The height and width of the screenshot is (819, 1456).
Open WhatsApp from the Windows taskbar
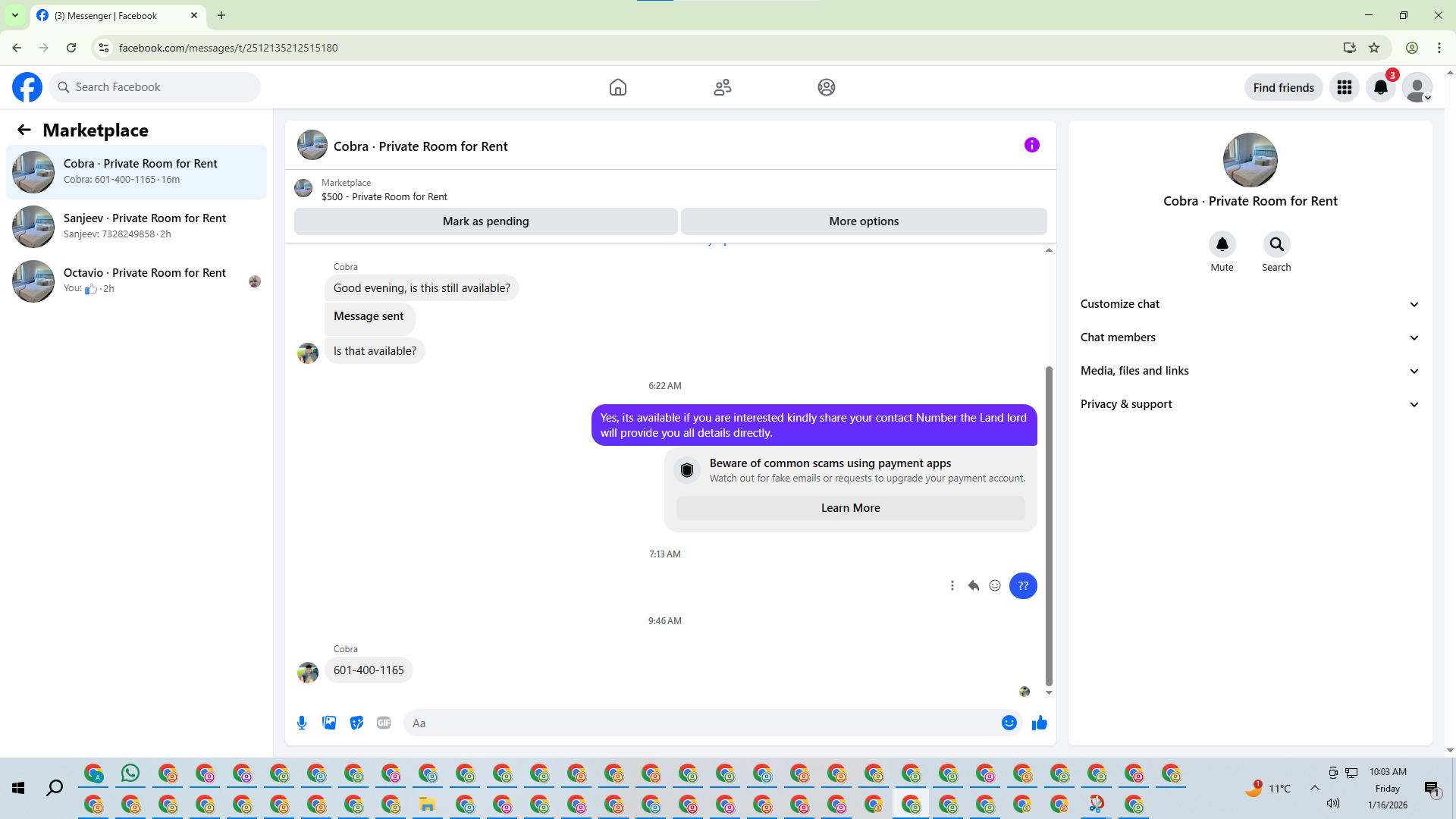click(x=130, y=773)
